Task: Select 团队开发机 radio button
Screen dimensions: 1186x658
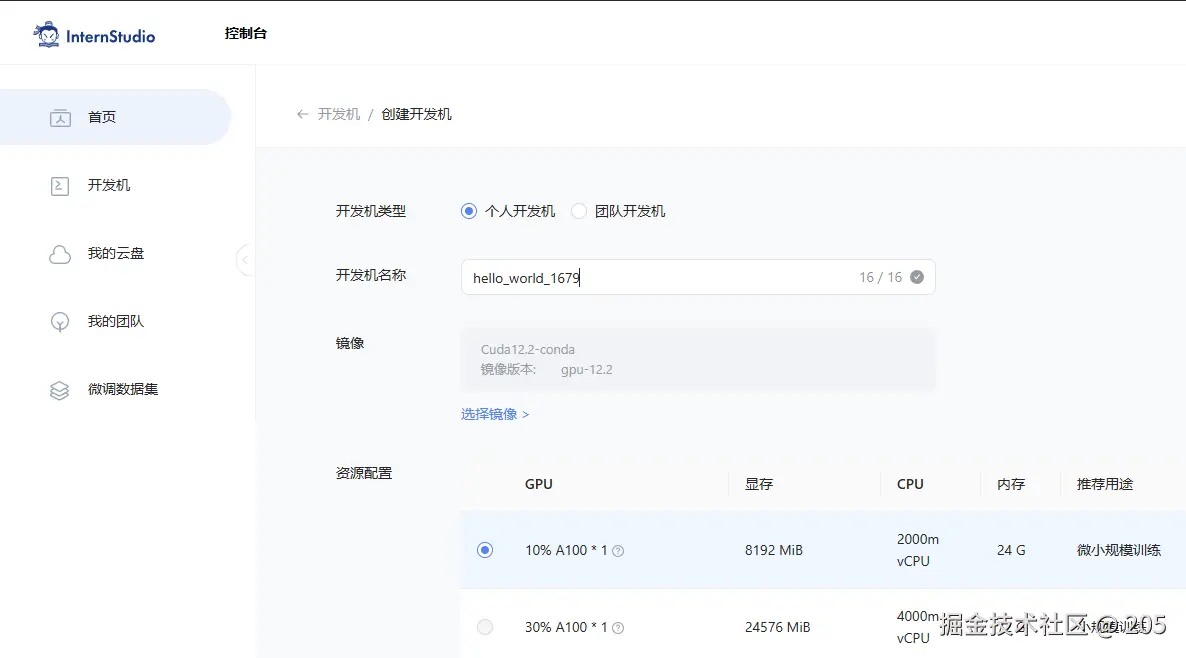Action: (579, 211)
